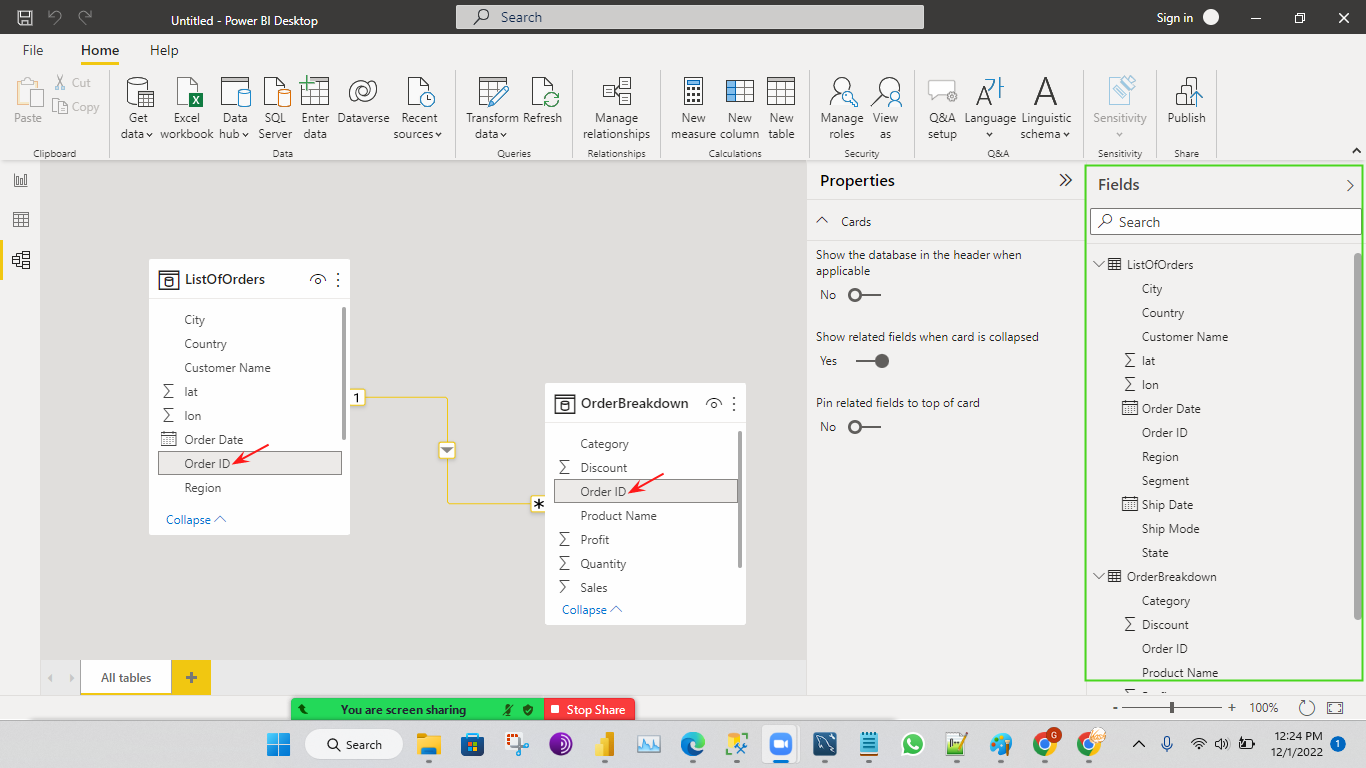
Task: Collapse the Fields pane chevron
Action: 1350,185
